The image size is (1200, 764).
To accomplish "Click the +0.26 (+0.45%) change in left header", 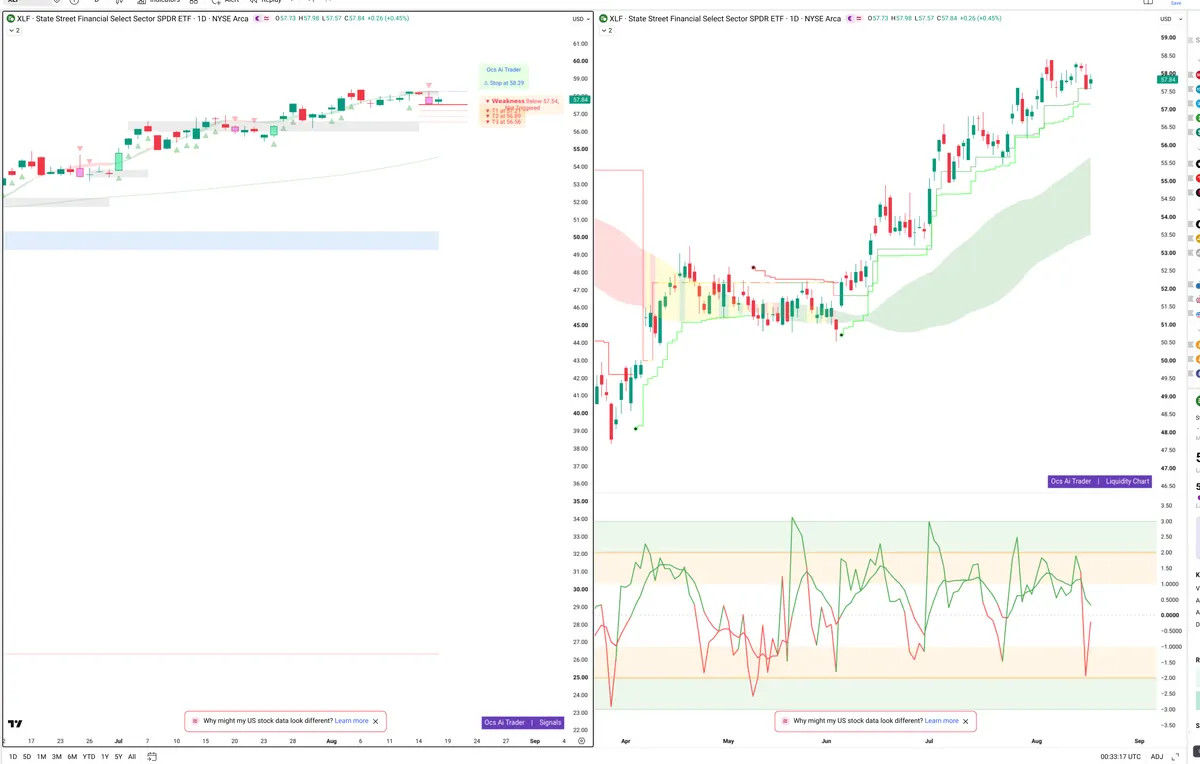I will point(389,19).
